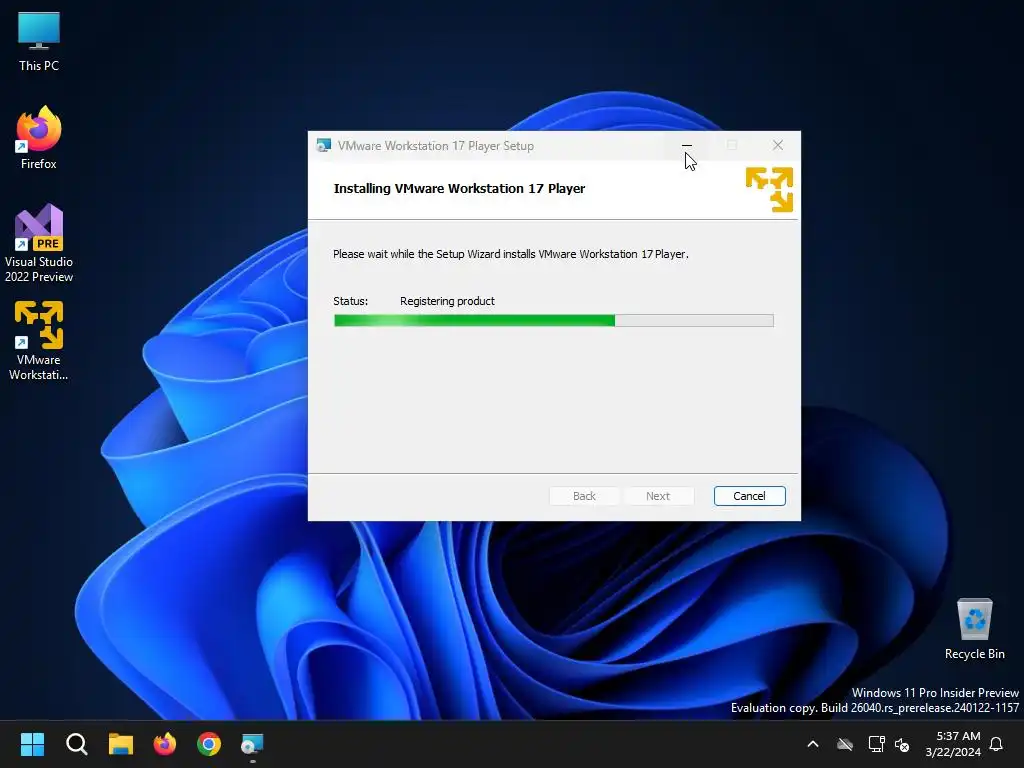Click the installation progress bar
The width and height of the screenshot is (1024, 768).
click(x=554, y=320)
